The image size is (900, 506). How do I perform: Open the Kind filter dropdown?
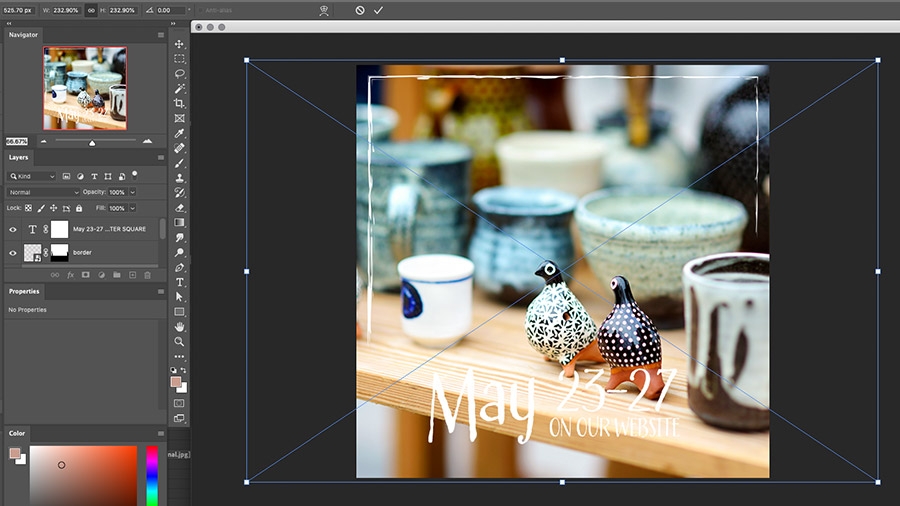pyautogui.click(x=32, y=176)
